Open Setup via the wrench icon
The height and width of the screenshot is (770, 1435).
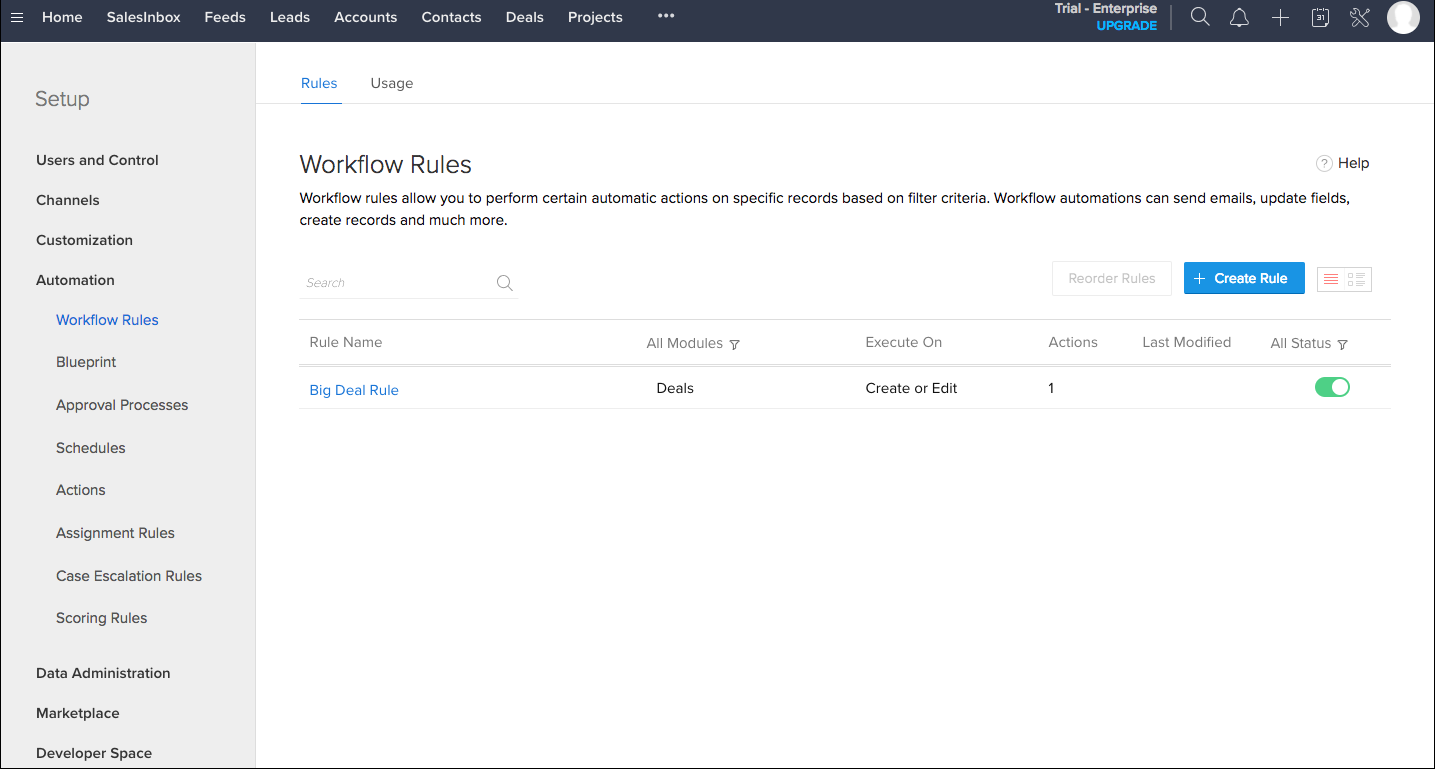click(x=1359, y=17)
